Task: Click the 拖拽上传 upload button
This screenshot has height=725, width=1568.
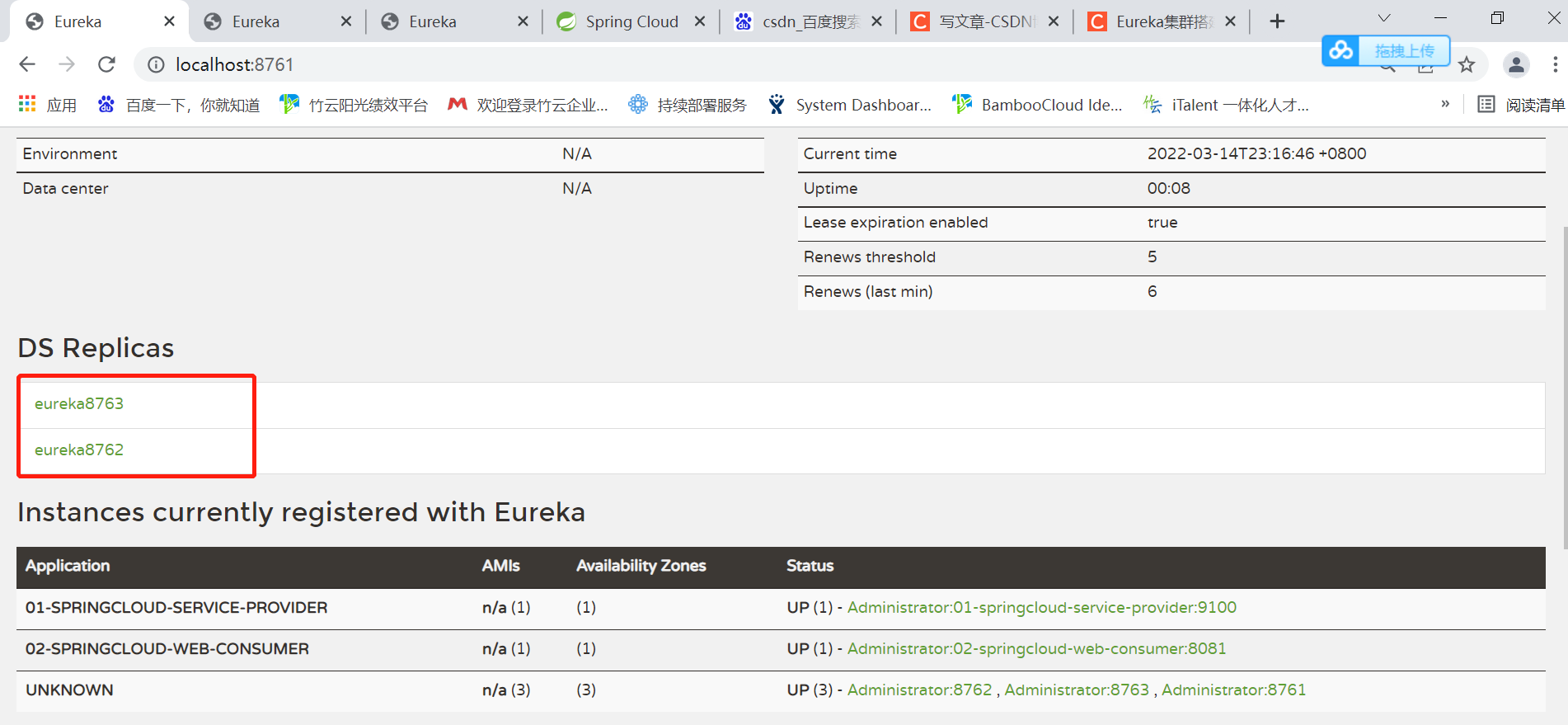Action: [x=1404, y=51]
